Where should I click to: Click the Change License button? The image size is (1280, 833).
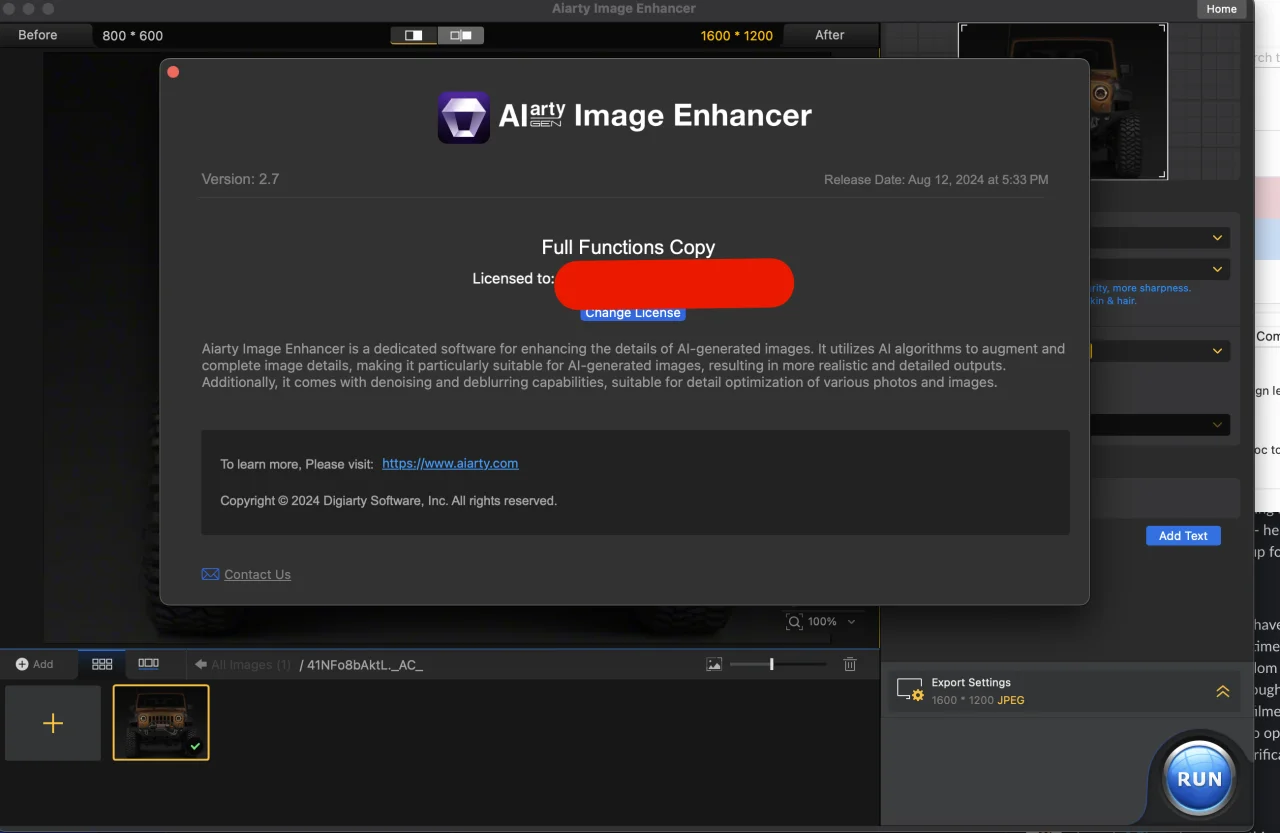coord(633,313)
